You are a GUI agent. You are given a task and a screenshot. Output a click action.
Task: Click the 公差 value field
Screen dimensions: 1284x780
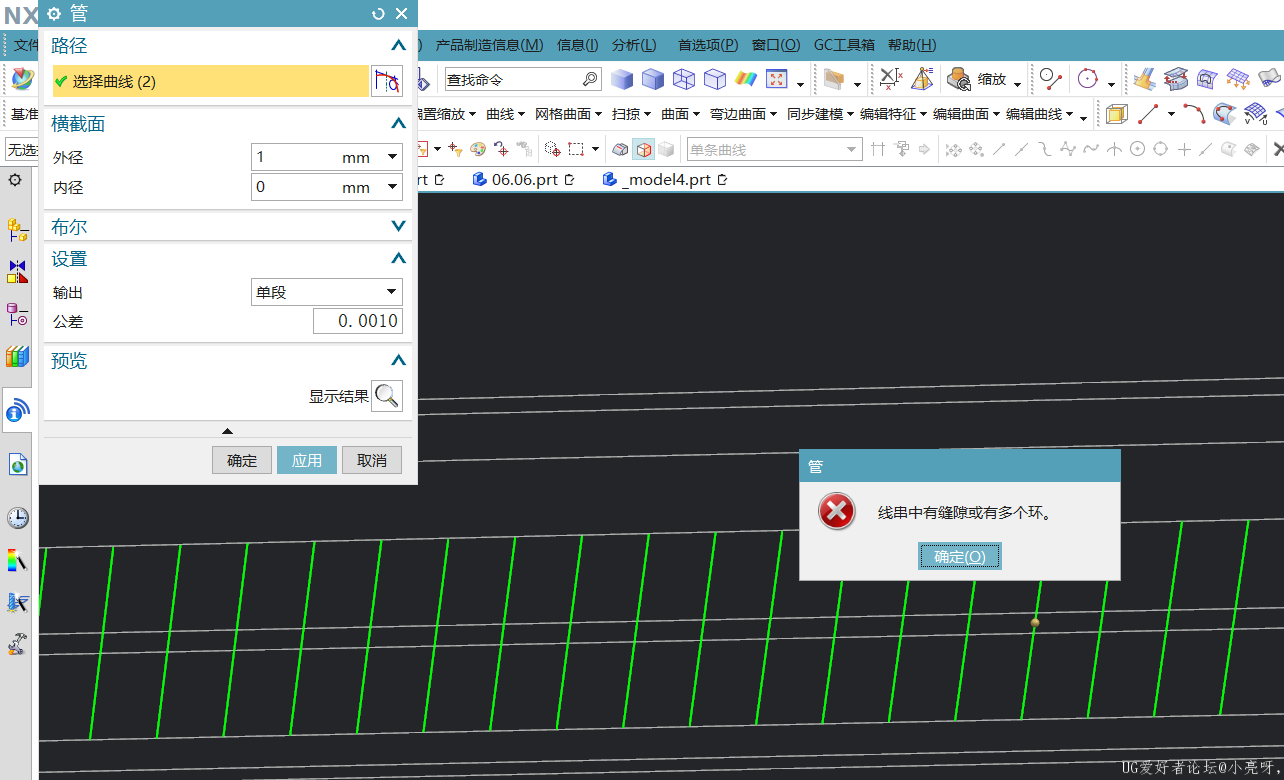[x=358, y=321]
